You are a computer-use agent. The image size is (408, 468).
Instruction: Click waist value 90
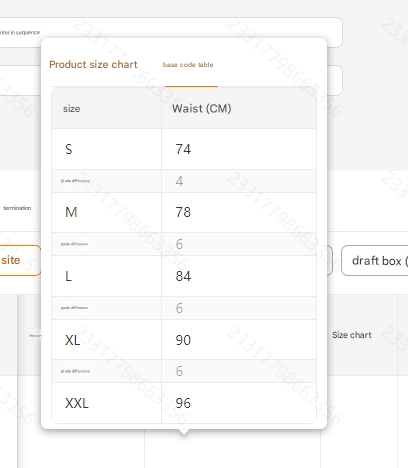point(183,340)
